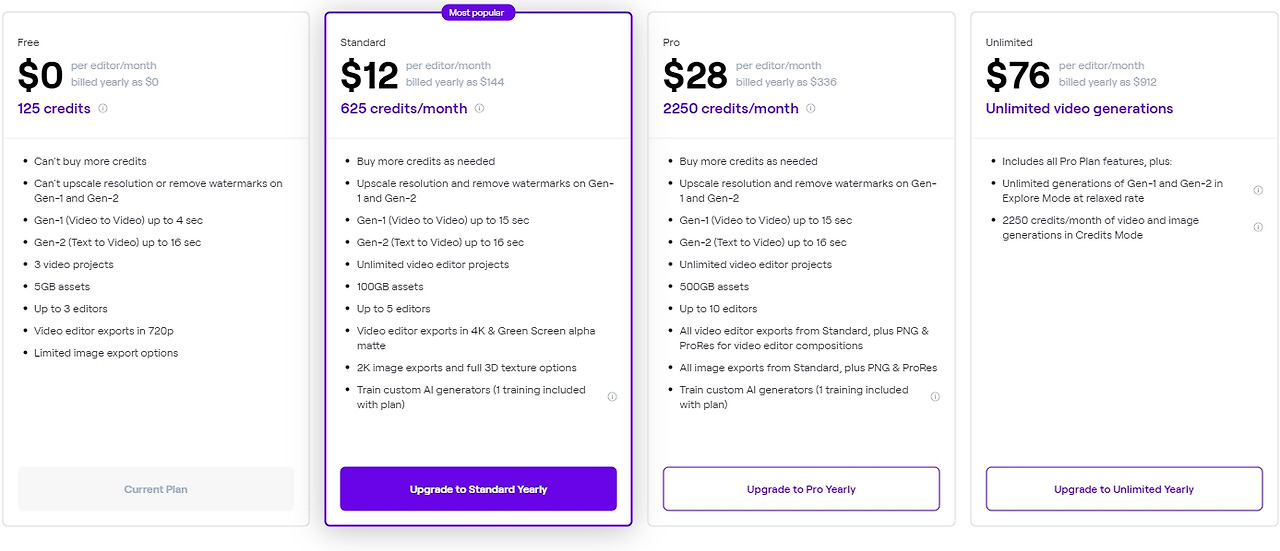Show info for Pro's Train custom AI generators
The height and width of the screenshot is (551, 1280).
[x=935, y=397]
